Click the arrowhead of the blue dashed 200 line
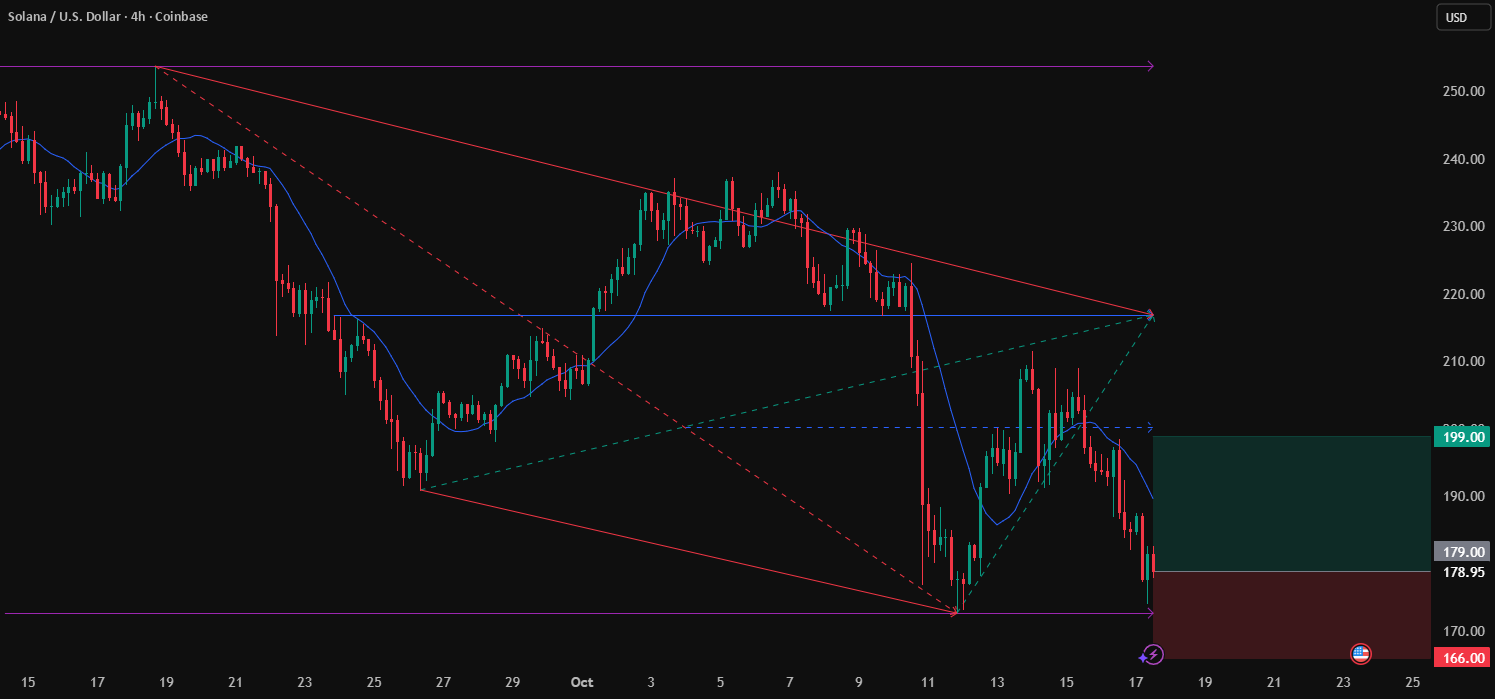 [x=1150, y=427]
